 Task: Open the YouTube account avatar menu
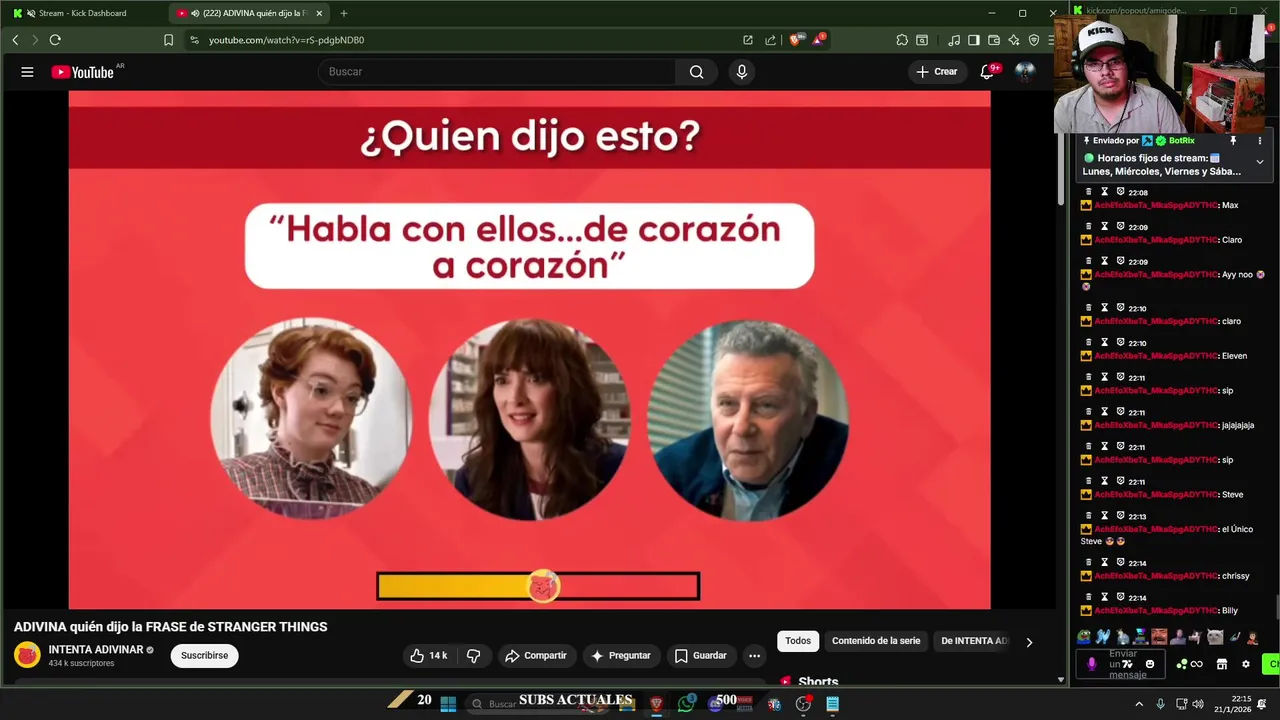[1025, 72]
